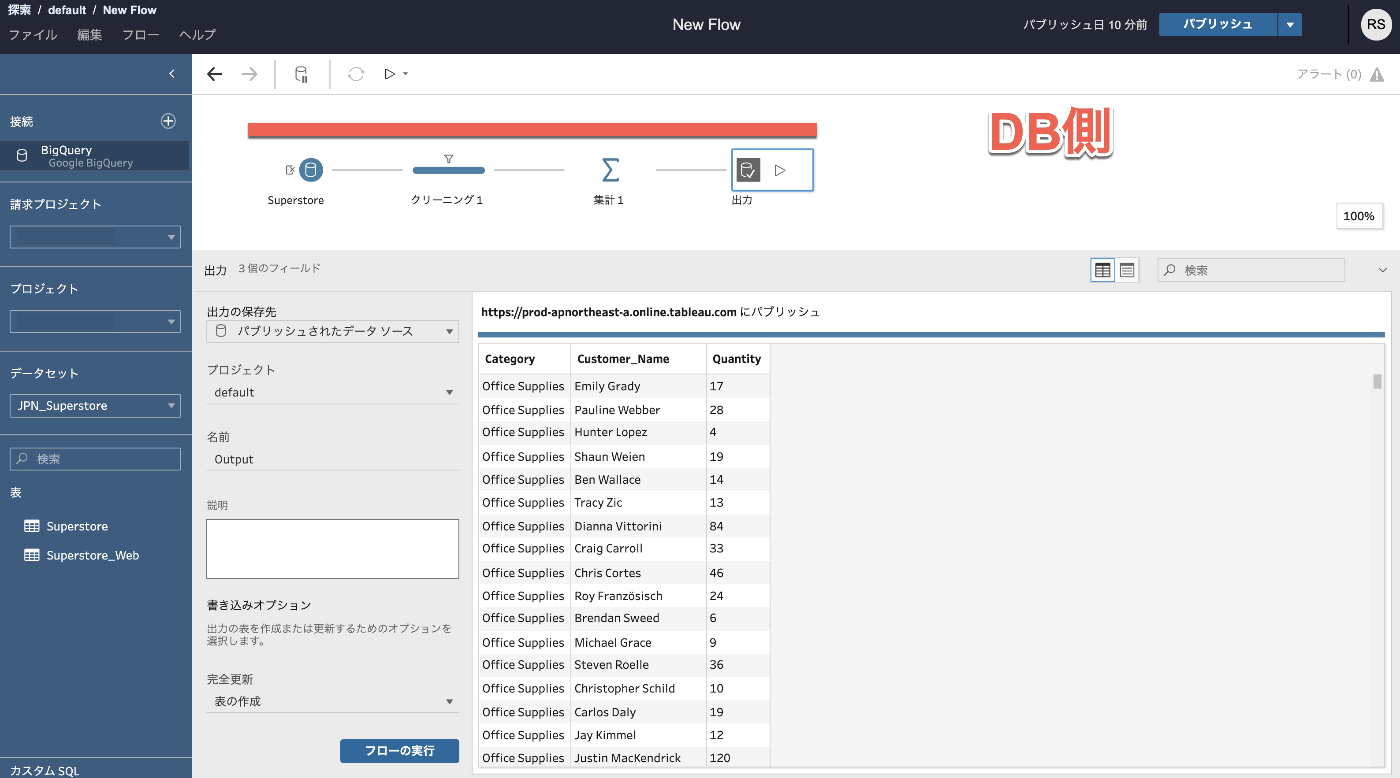Open the RS user avatar menu
Image resolution: width=1400 pixels, height=778 pixels.
tap(1376, 25)
